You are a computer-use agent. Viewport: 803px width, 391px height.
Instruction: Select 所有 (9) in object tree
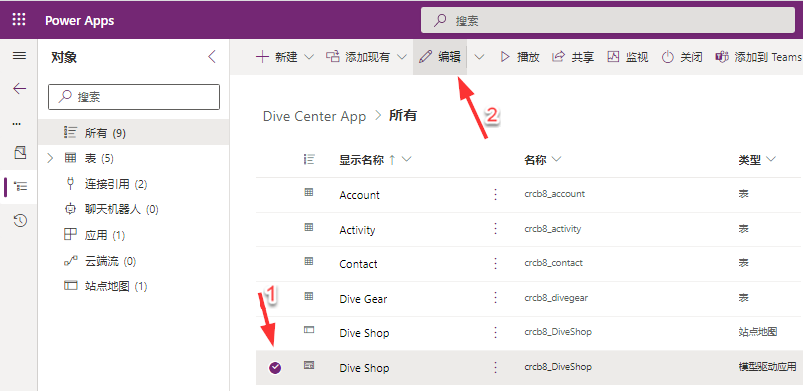[133, 132]
